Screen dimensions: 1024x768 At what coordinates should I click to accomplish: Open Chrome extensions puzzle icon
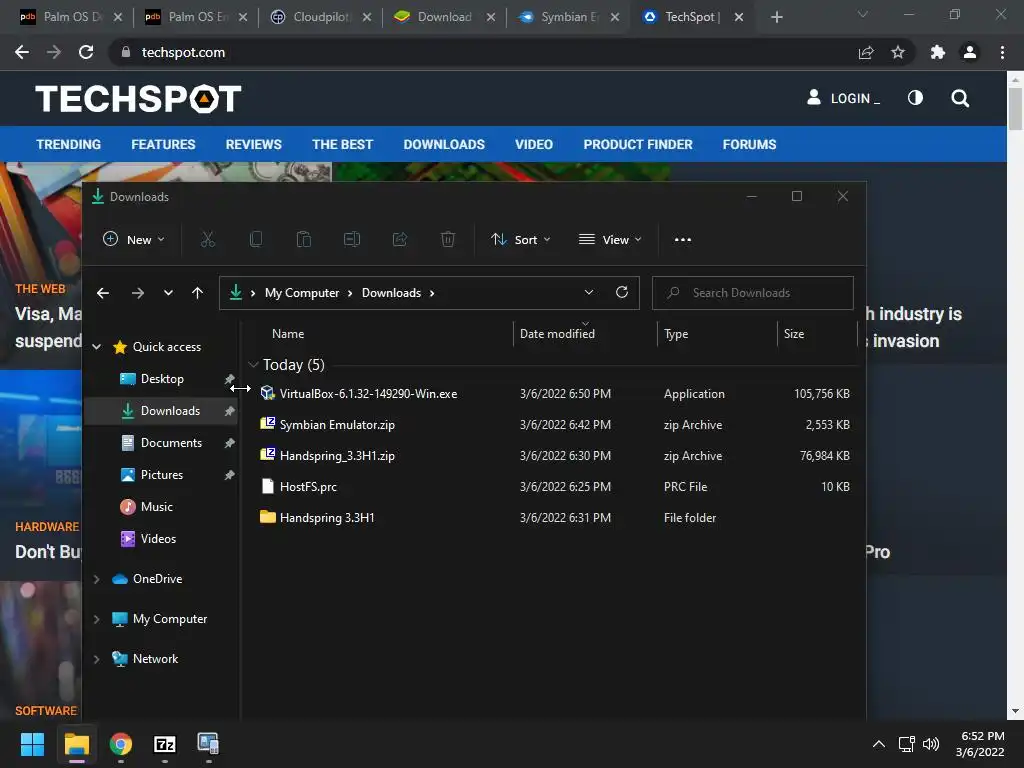tap(938, 52)
